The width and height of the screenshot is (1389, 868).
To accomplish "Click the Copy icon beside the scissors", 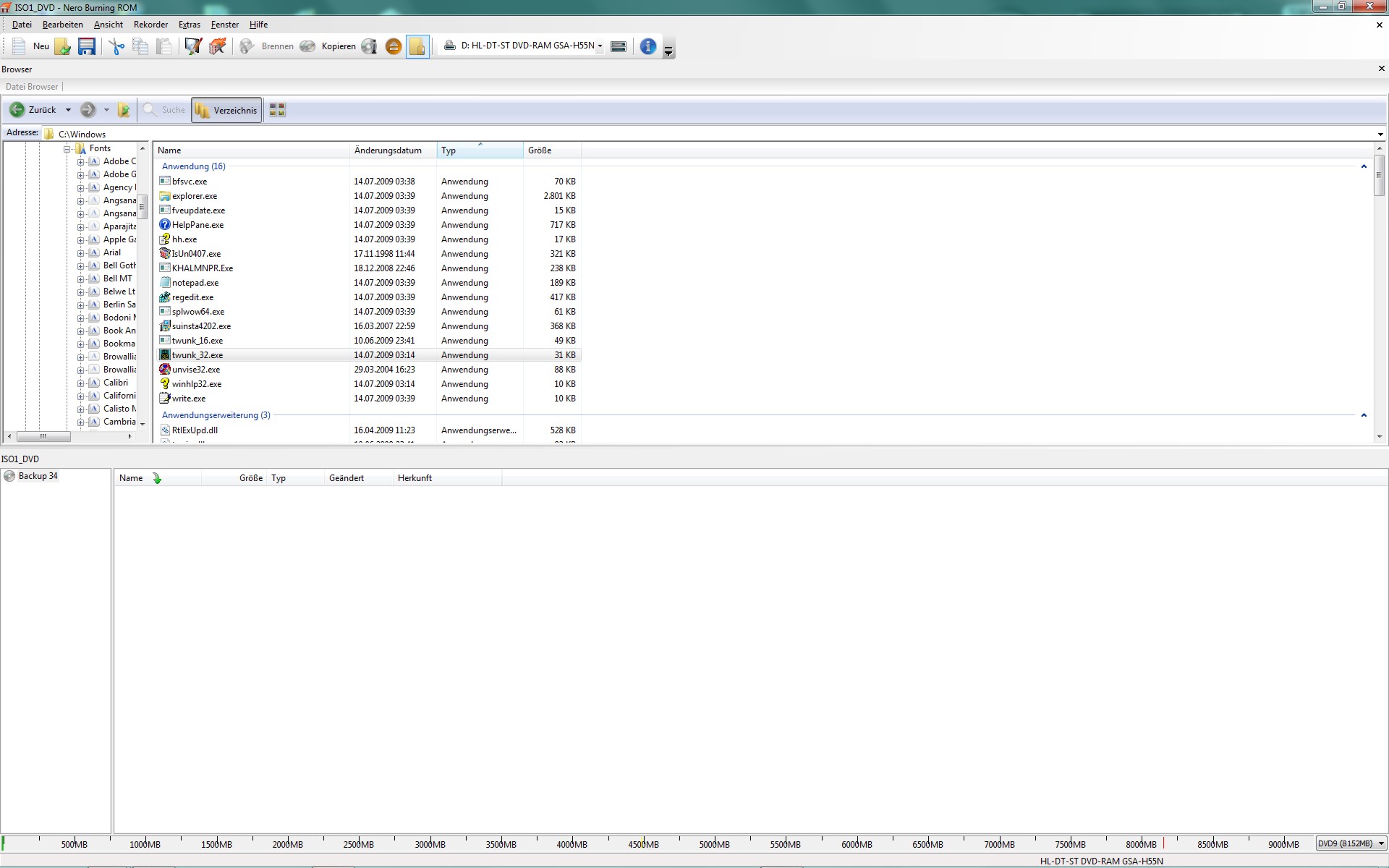I will tap(140, 46).
